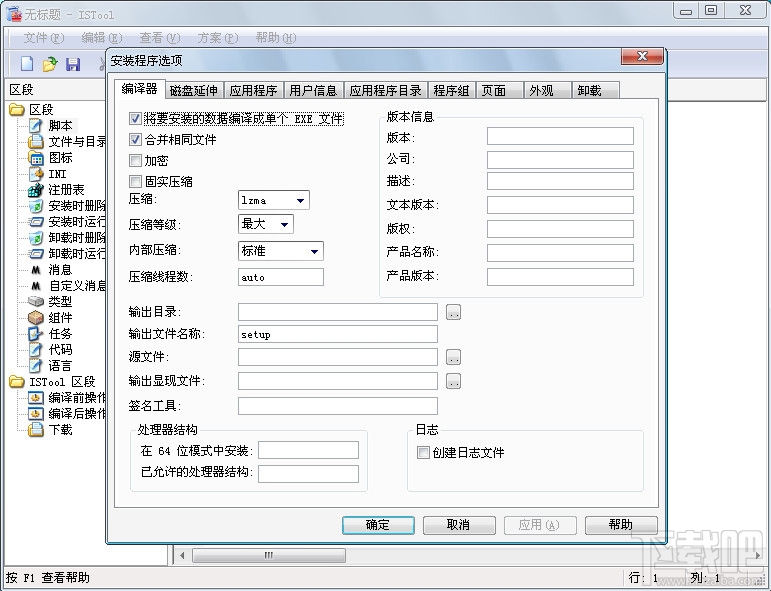
Task: Select the 任务 tree icon
Action: (36, 334)
